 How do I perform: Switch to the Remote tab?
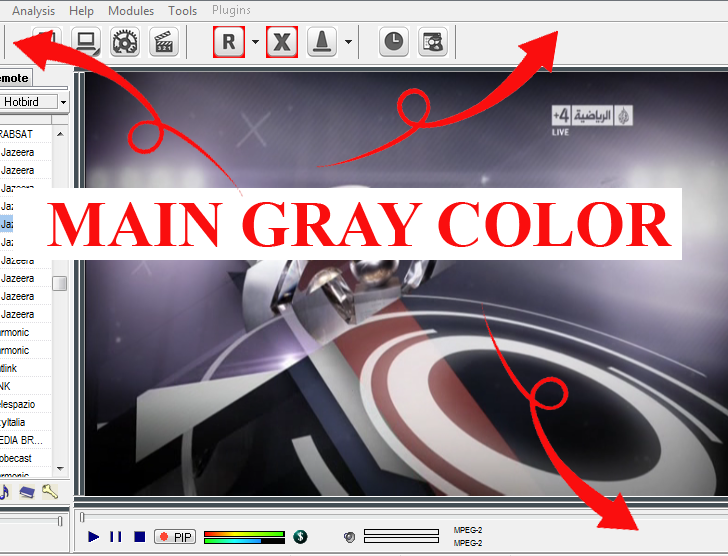tap(14, 78)
